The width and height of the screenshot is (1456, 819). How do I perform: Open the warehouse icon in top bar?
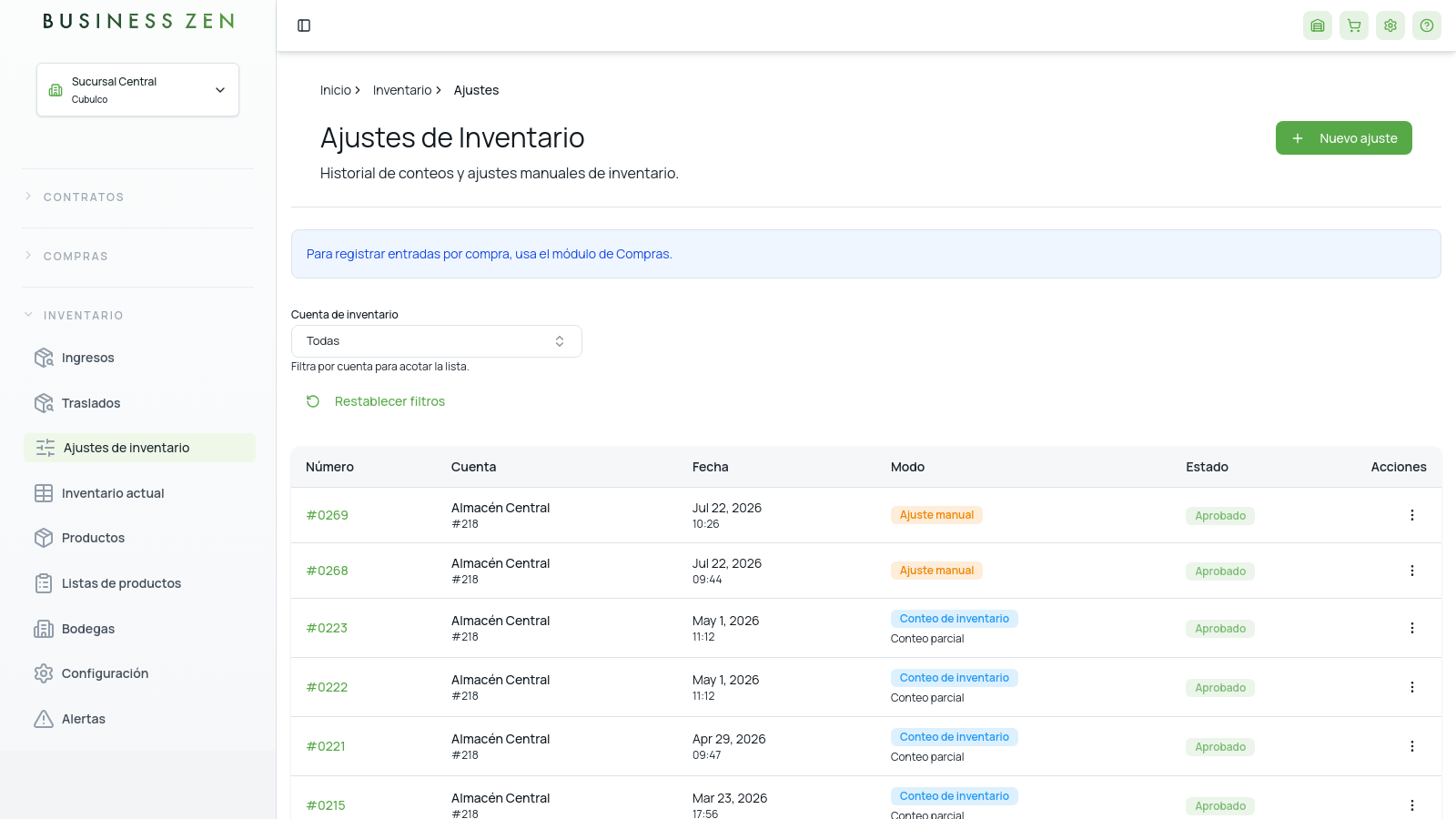[x=1318, y=25]
